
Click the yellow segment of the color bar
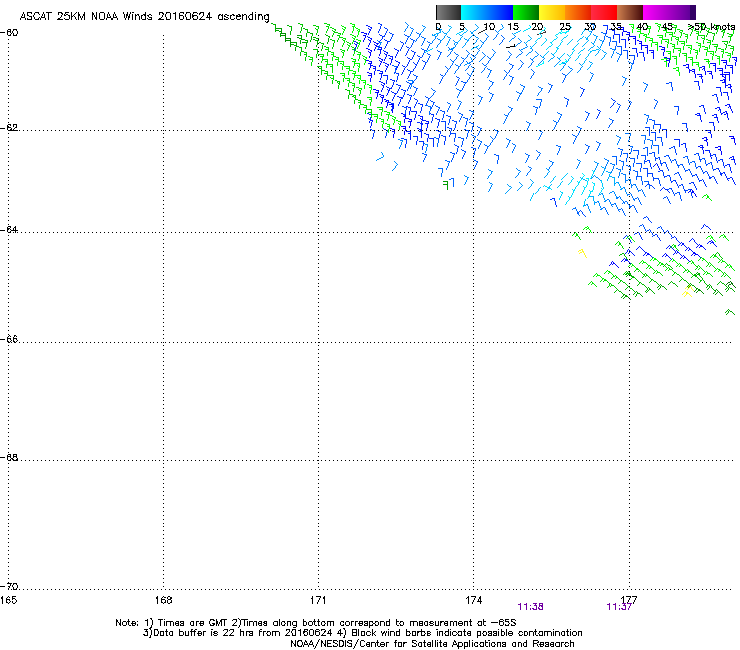coord(552,12)
